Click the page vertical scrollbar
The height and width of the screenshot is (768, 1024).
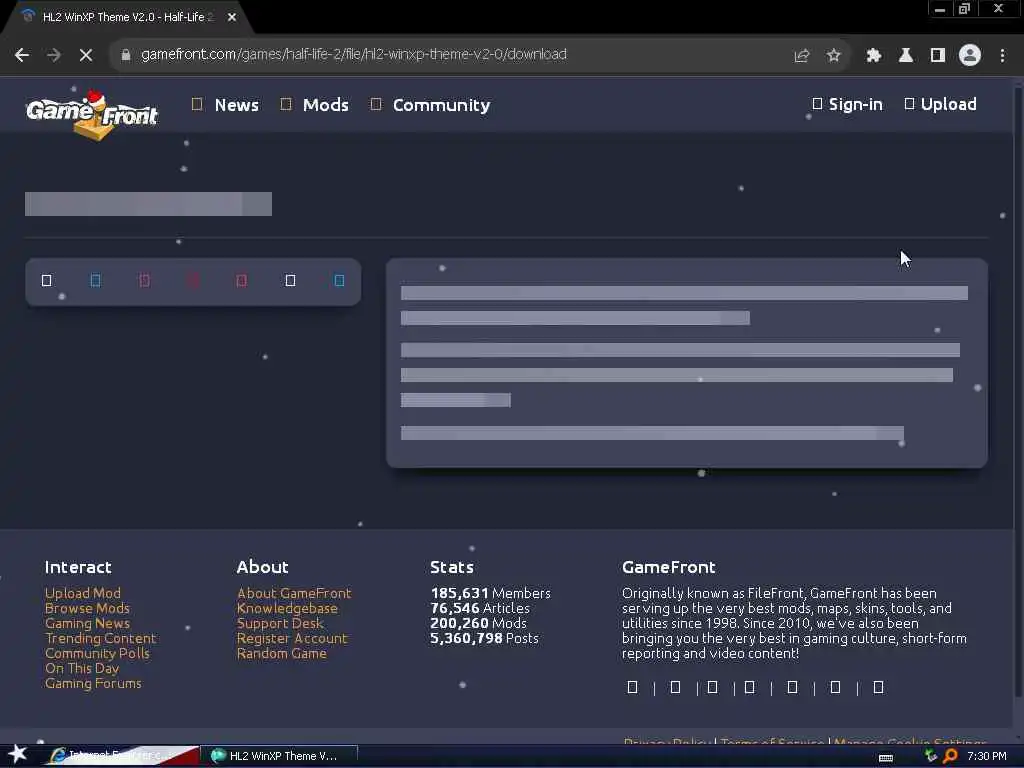(x=1018, y=392)
